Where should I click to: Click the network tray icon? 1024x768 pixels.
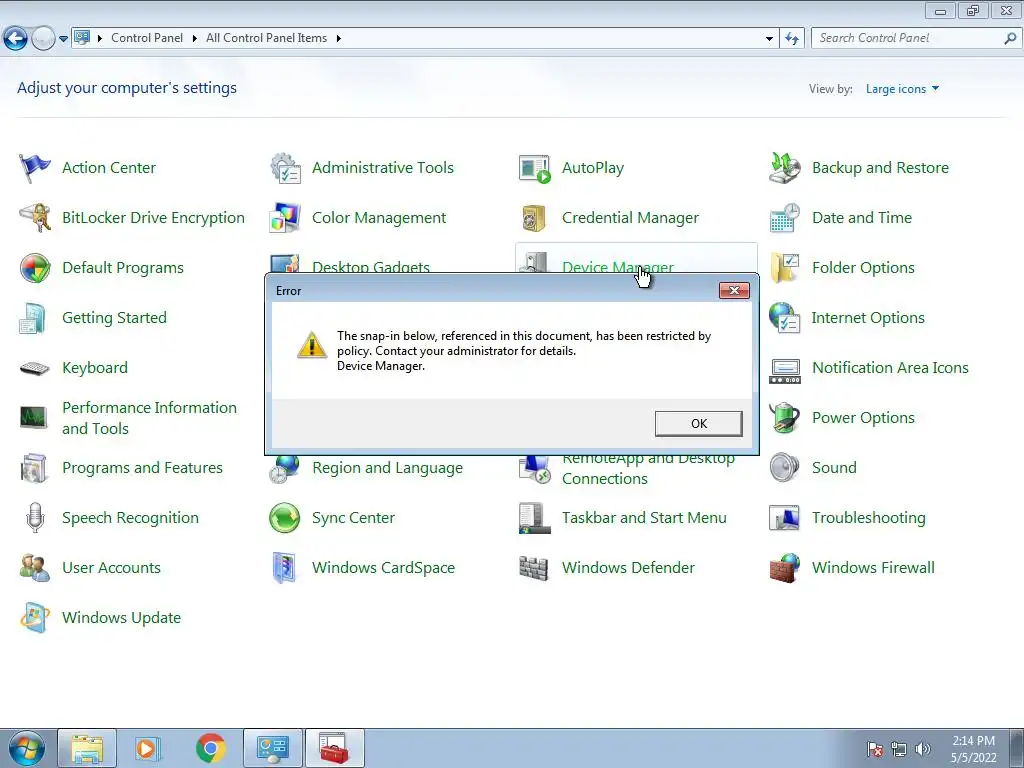pyautogui.click(x=899, y=750)
